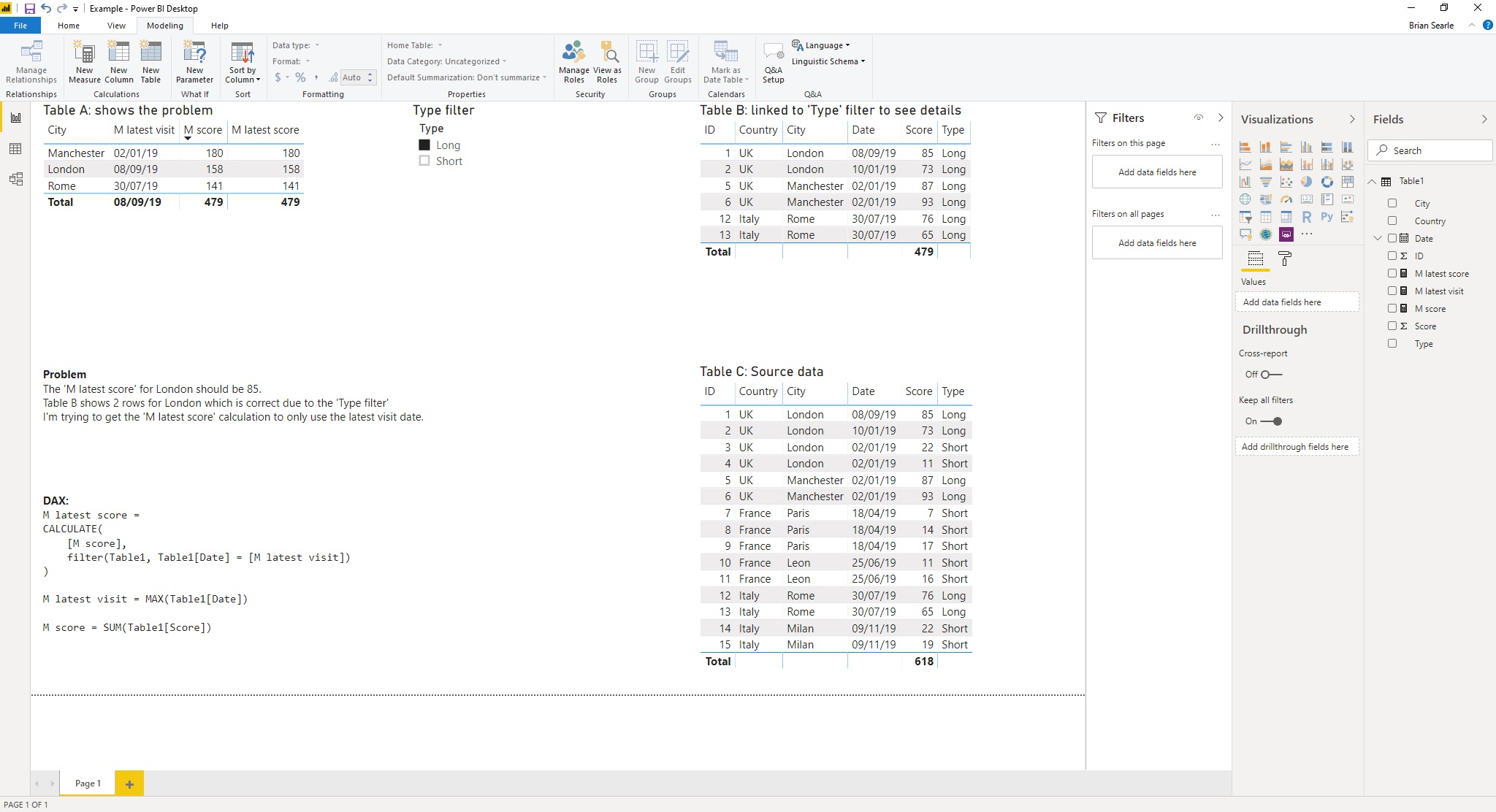Select the pie chart visualization
The height and width of the screenshot is (812, 1496).
click(1307, 181)
